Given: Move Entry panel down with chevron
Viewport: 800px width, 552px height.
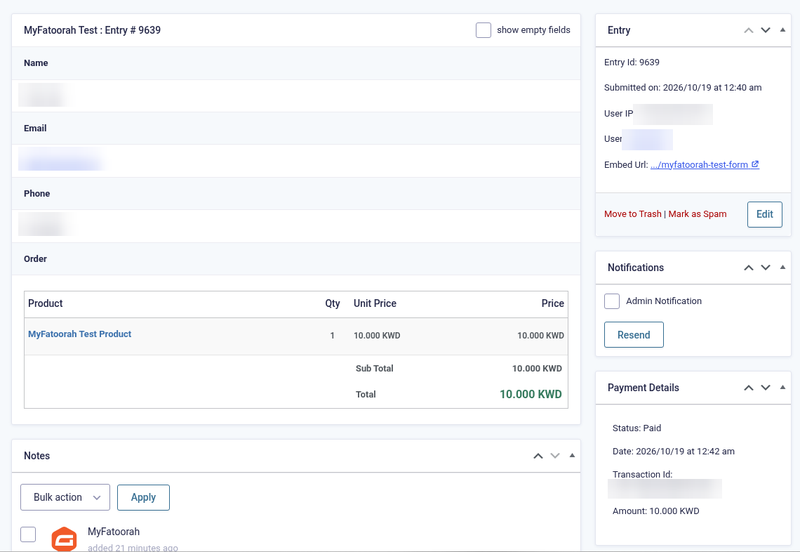Looking at the screenshot, I should [x=765, y=30].
